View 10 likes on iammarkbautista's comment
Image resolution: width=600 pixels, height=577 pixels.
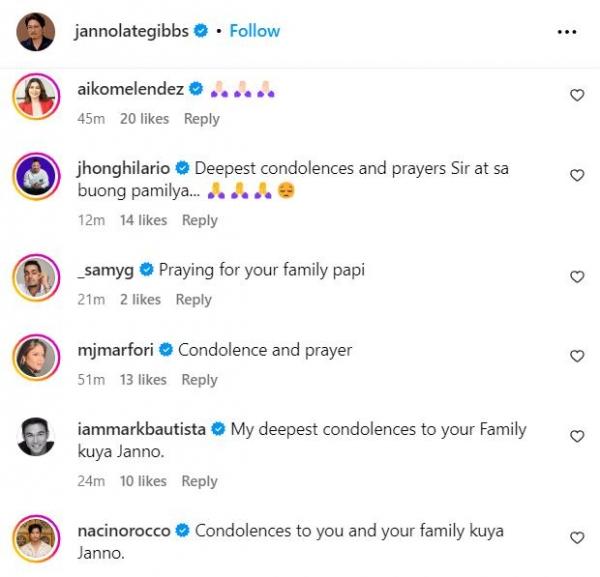143,481
